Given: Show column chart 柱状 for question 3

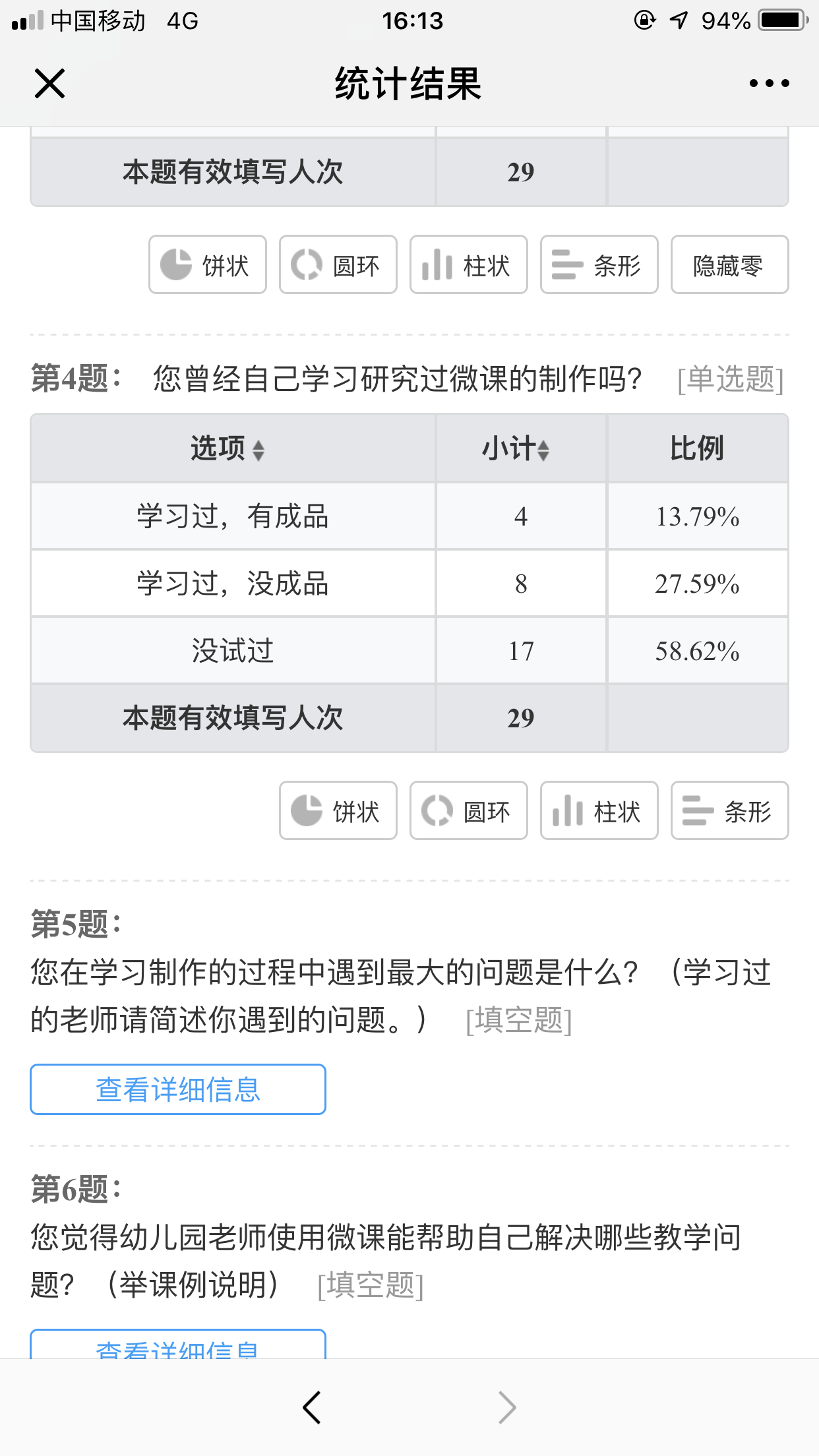Looking at the screenshot, I should 469,264.
